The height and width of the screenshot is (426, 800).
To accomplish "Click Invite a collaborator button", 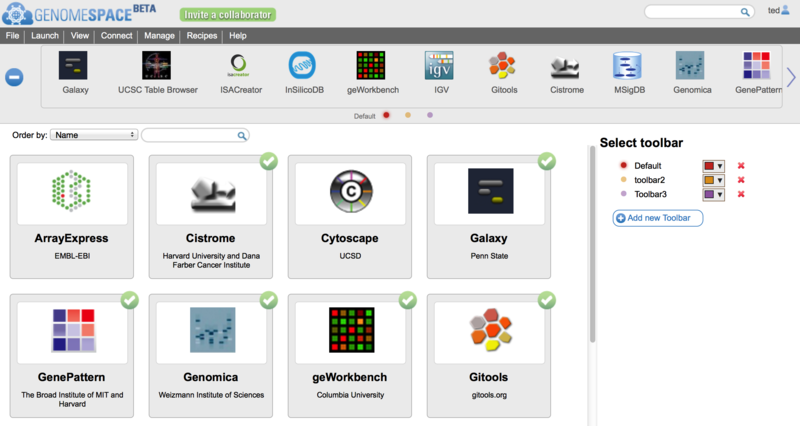I will pyautogui.click(x=228, y=15).
